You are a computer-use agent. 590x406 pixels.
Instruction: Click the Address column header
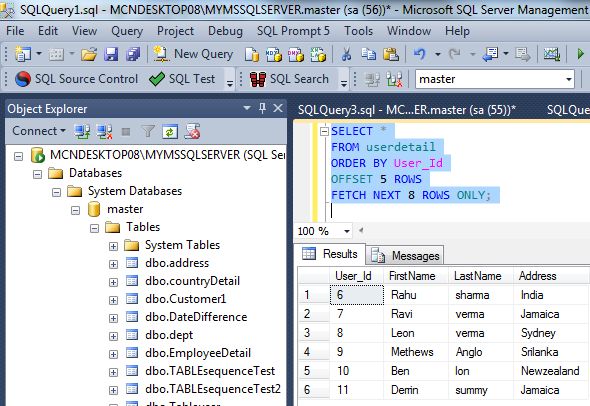click(550, 276)
